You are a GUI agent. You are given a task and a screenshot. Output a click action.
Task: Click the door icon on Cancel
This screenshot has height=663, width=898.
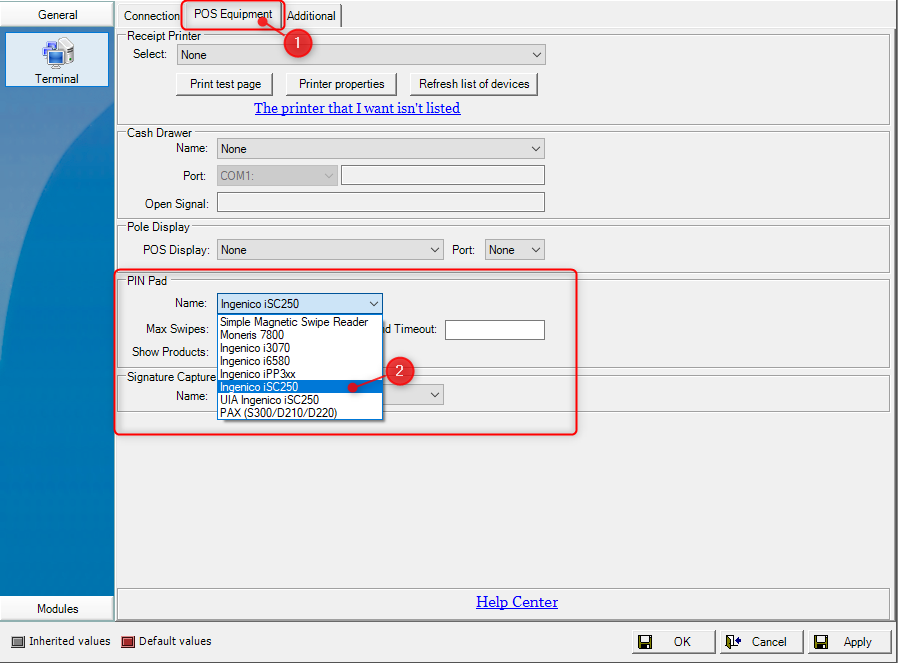(x=733, y=642)
